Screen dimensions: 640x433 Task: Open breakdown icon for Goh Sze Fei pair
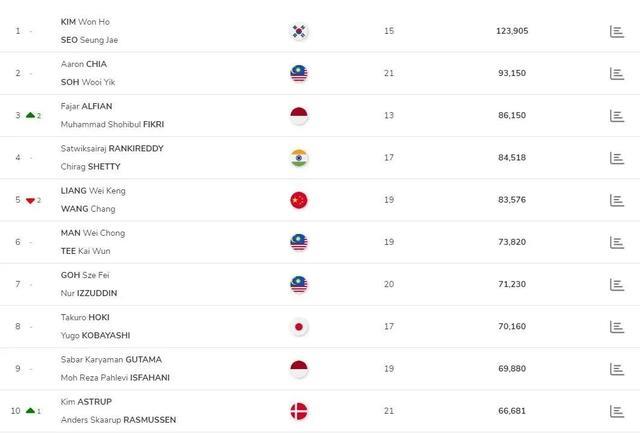coord(616,284)
